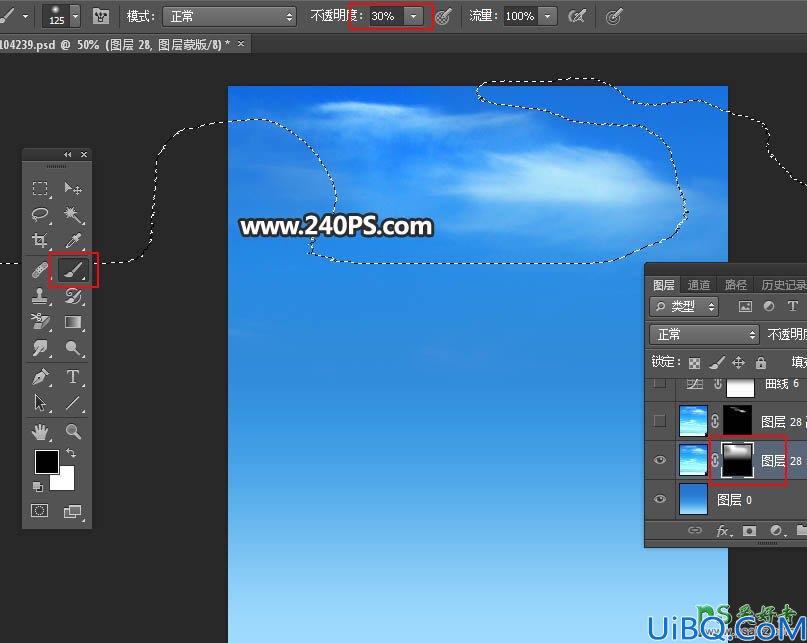807x643 pixels.
Task: Toggle the brush panel button
Action: (x=101, y=16)
